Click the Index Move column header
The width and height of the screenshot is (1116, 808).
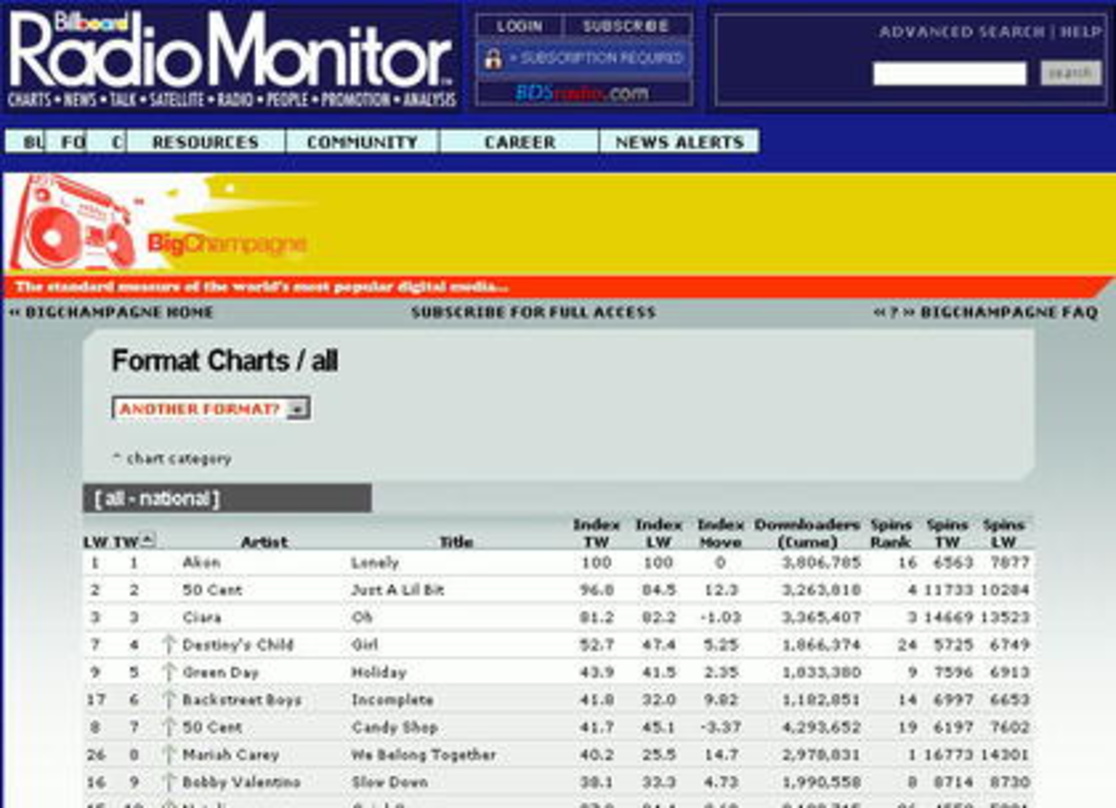pyautogui.click(x=720, y=533)
